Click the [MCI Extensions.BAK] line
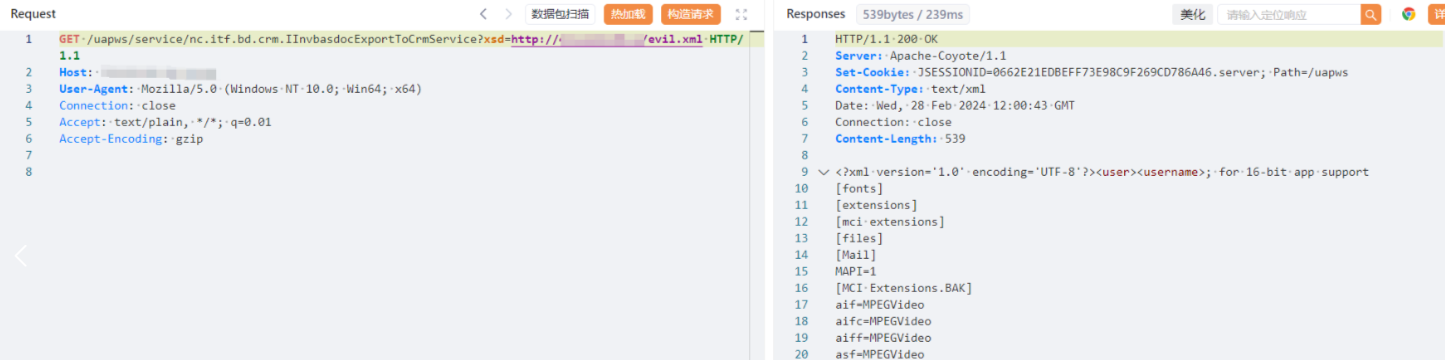The image size is (1445, 360). click(904, 288)
